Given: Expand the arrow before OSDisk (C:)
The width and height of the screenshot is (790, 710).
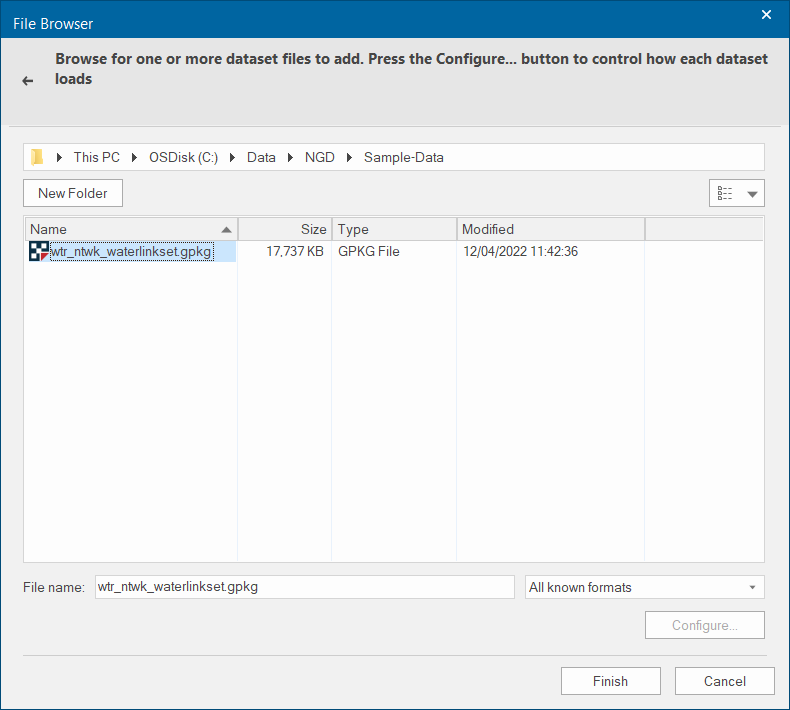Looking at the screenshot, I should coord(135,158).
